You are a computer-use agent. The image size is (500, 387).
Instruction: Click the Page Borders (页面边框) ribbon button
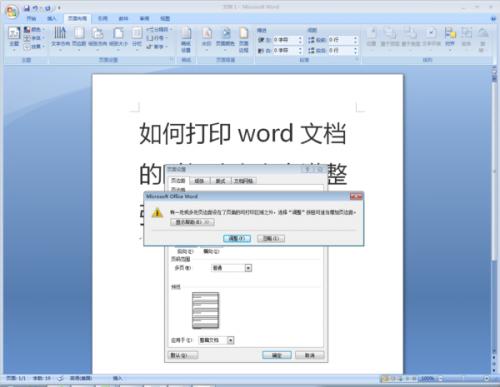[x=244, y=39]
